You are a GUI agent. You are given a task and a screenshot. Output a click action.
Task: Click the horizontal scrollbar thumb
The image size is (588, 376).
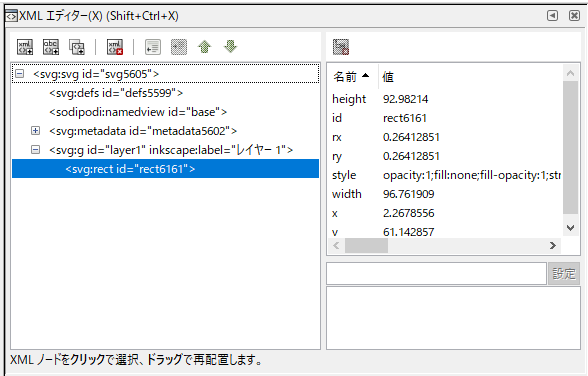pyautogui.click(x=366, y=246)
